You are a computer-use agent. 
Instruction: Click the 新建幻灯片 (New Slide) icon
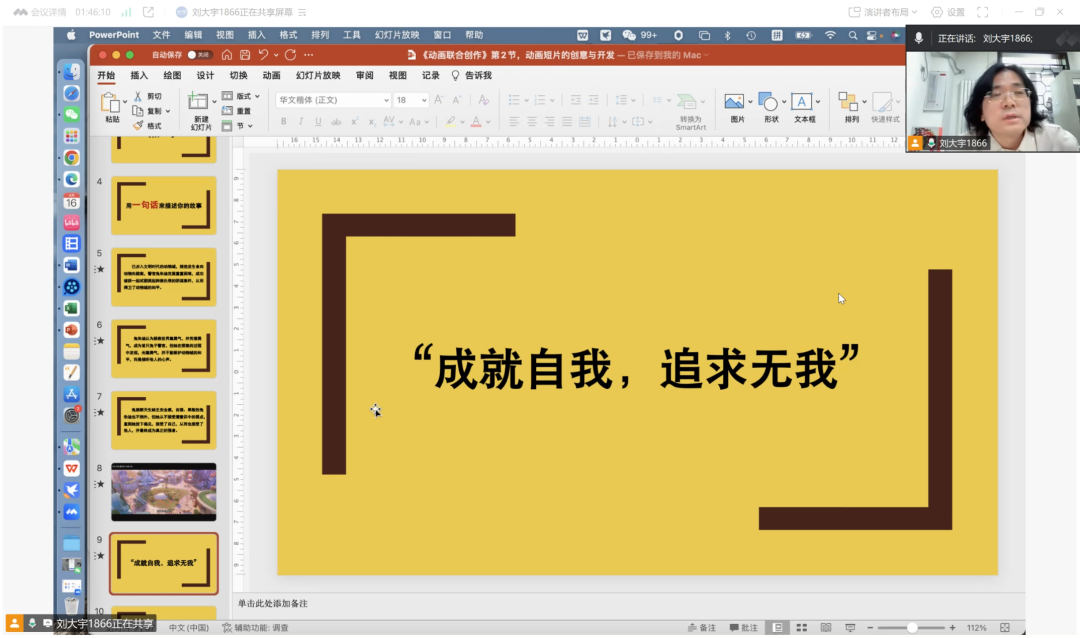coord(198,102)
